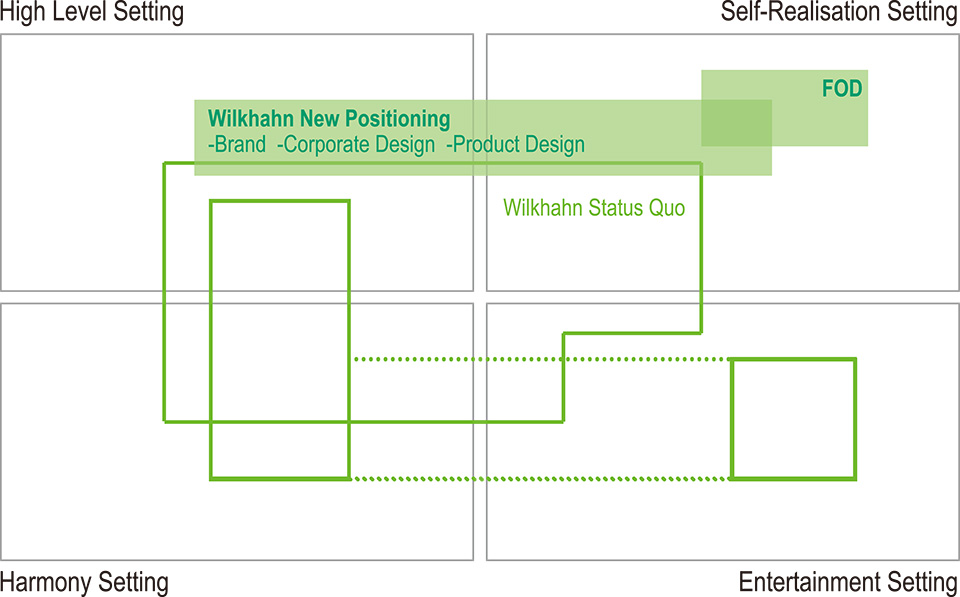
Task: Click the upper dotted green connector line
Action: (x=541, y=359)
